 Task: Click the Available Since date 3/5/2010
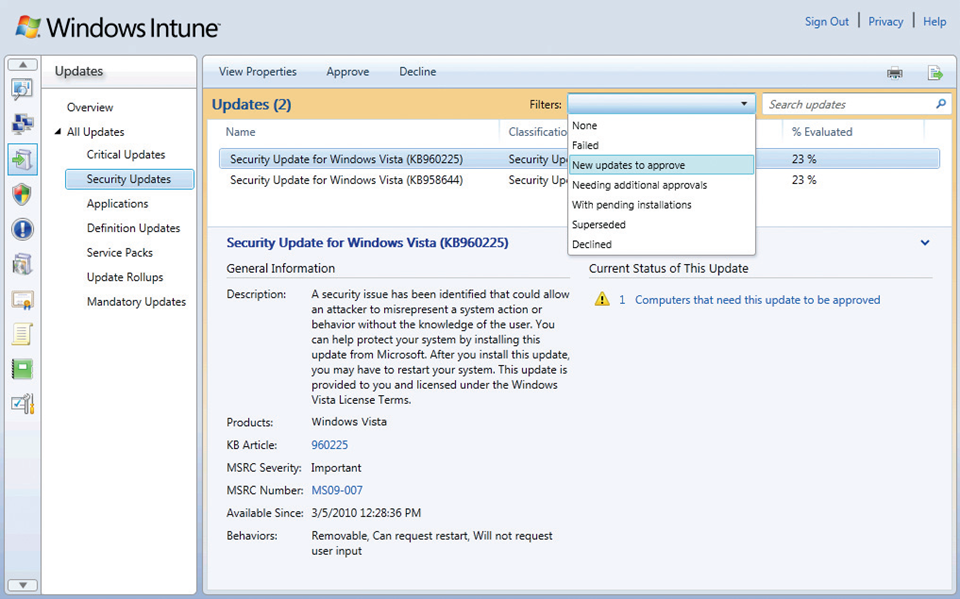(x=366, y=513)
